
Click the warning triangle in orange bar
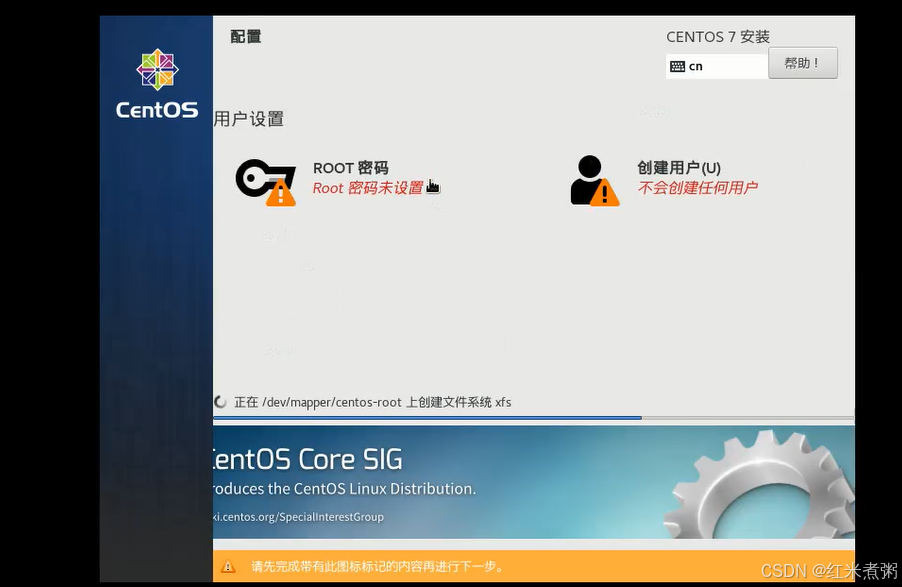click(x=228, y=567)
